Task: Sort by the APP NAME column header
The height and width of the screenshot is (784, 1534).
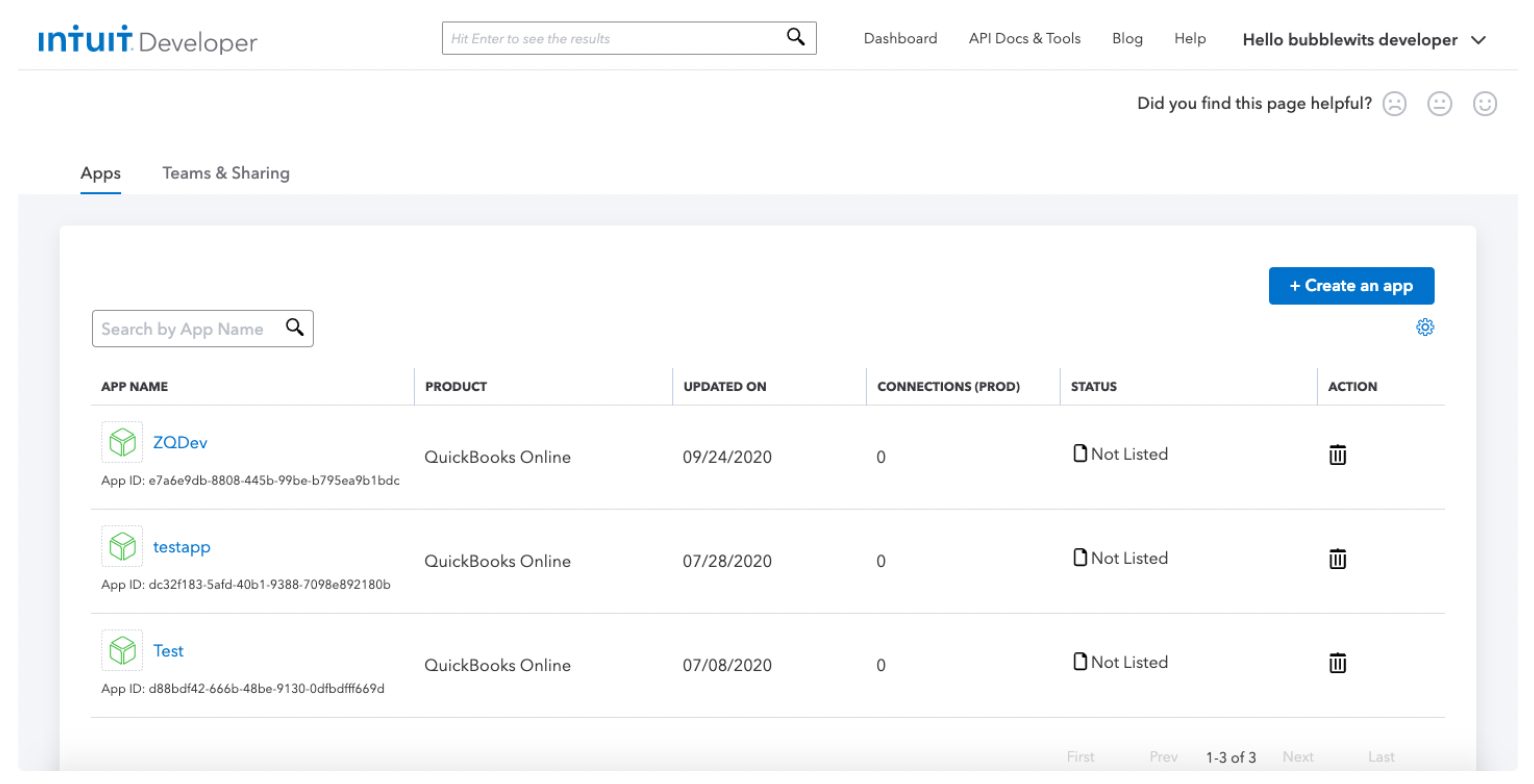Action: point(134,386)
